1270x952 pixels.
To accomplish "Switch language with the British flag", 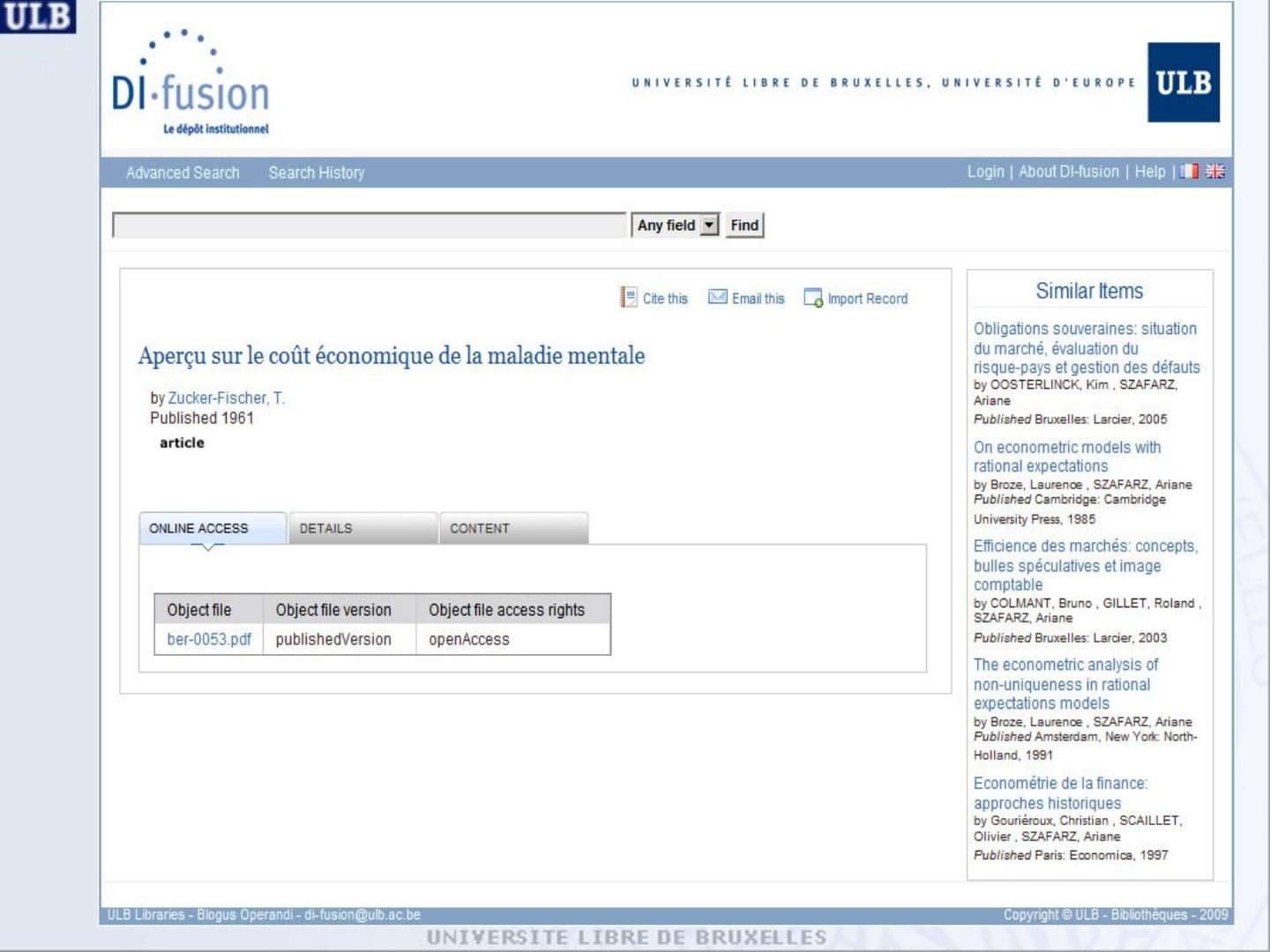I will click(1215, 171).
